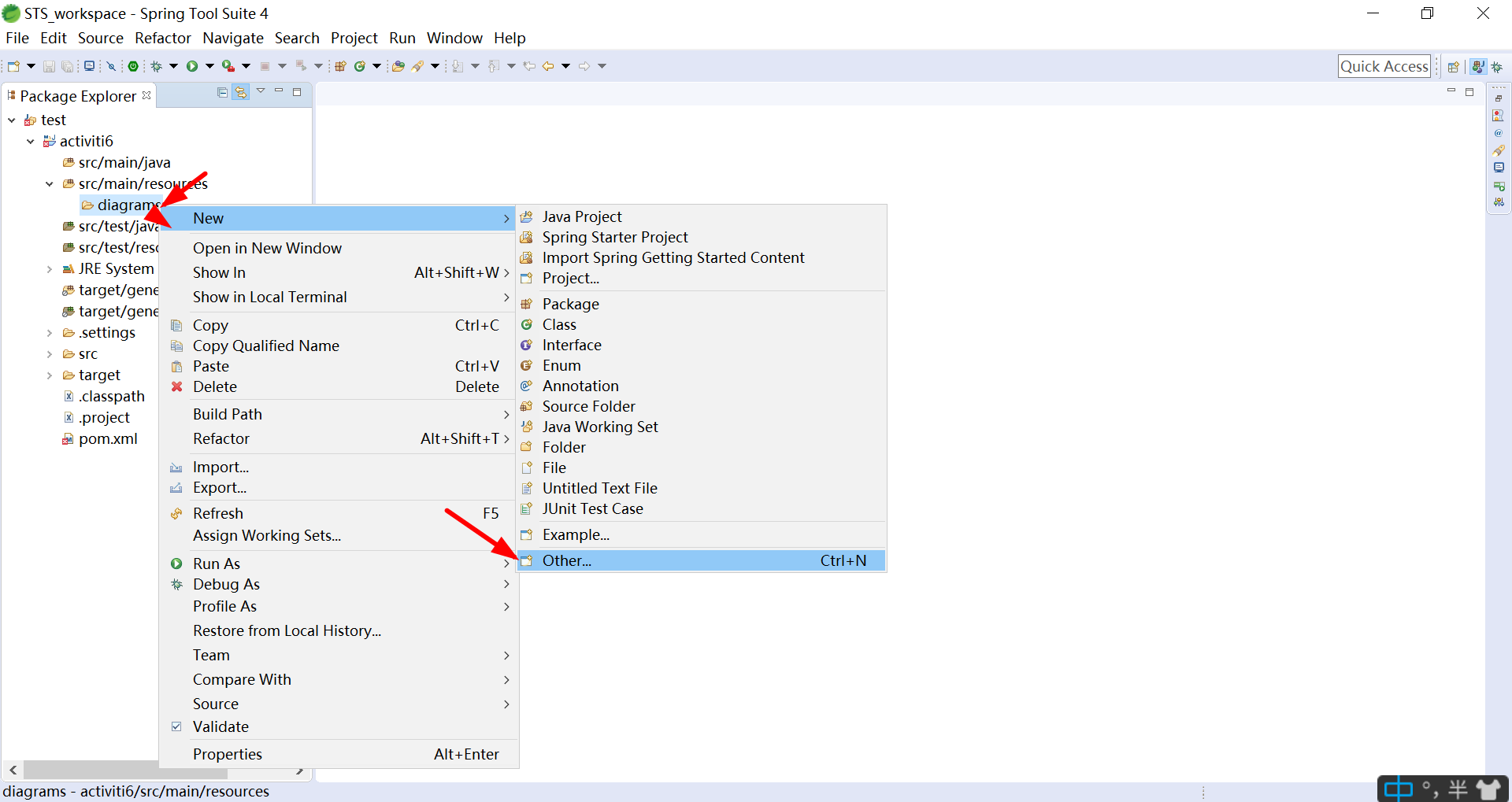The height and width of the screenshot is (802, 1512).
Task: Click the Debug bug icon in toolbar
Action: coord(156,66)
